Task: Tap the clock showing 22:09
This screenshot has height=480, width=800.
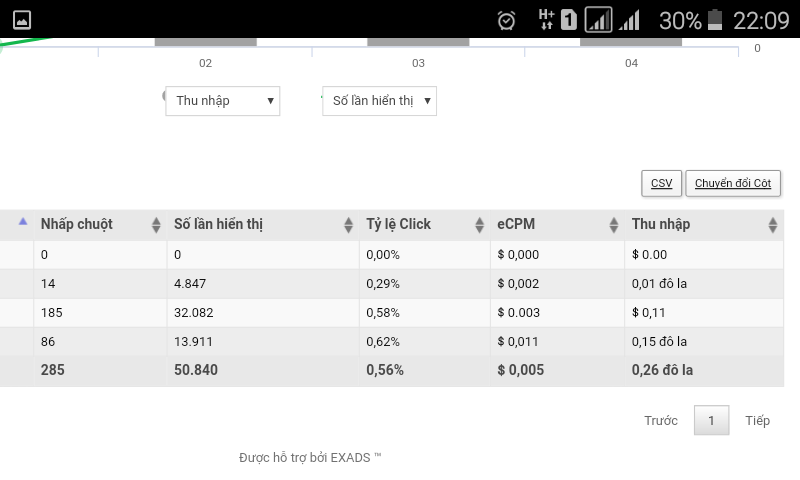Action: [x=760, y=20]
